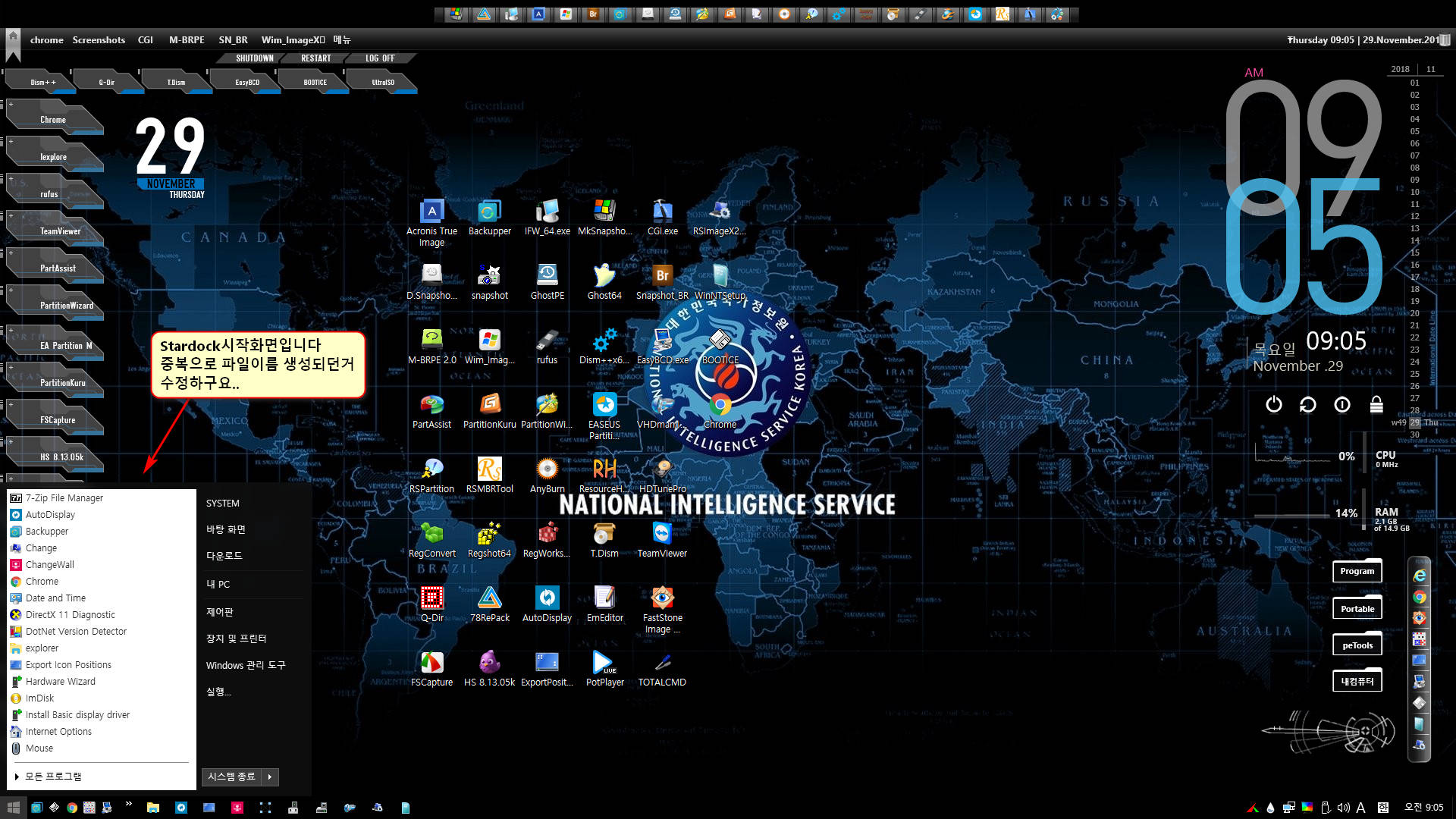
Task: Launch Ghost64 desktop icon
Action: coord(604,282)
